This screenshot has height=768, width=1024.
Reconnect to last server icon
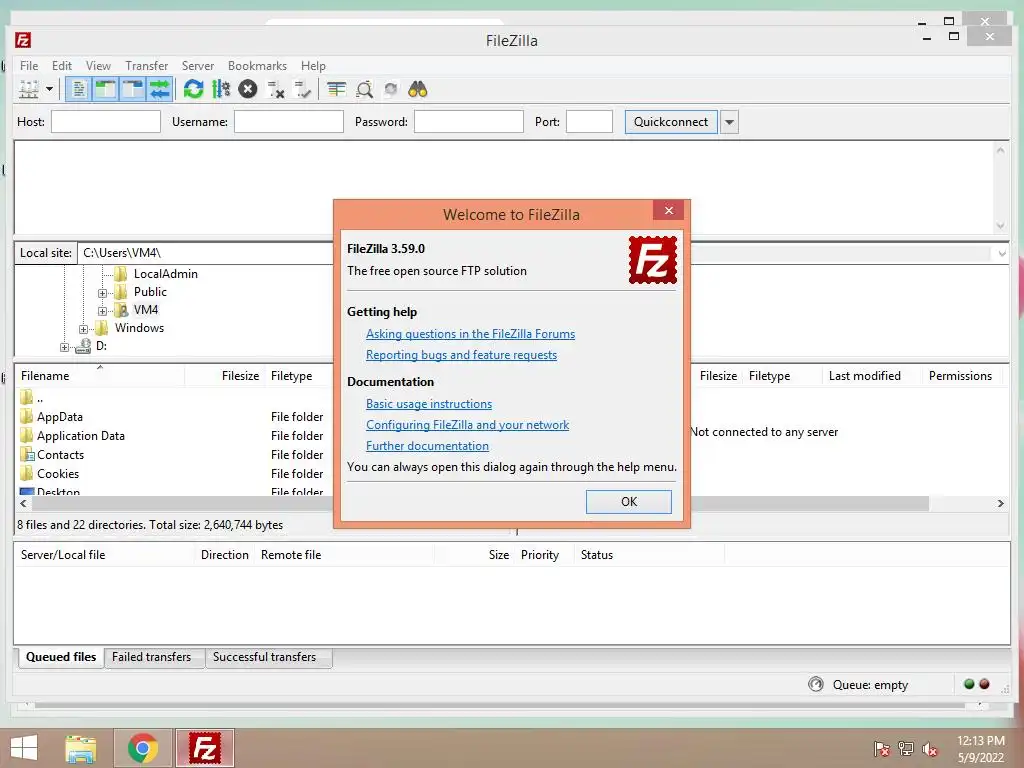pos(302,89)
